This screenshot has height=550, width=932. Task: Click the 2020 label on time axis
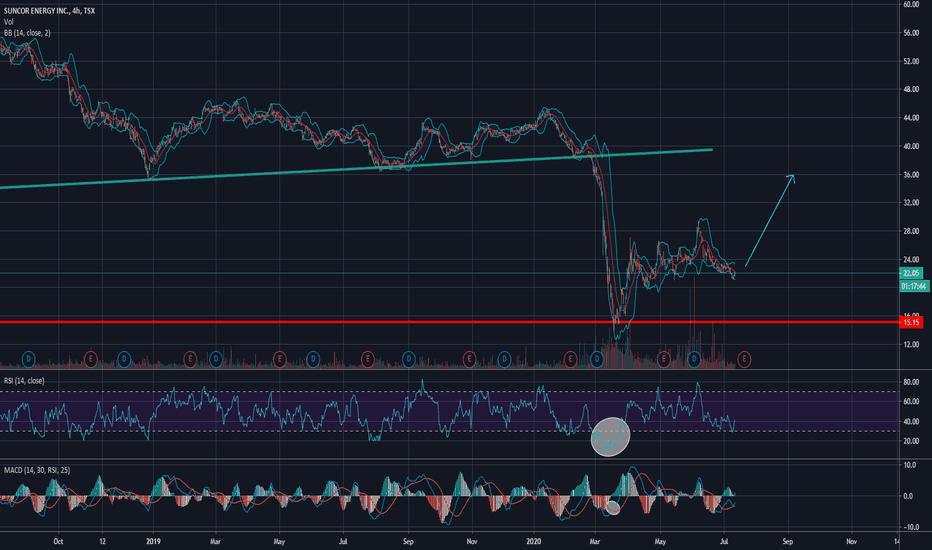tap(534, 542)
